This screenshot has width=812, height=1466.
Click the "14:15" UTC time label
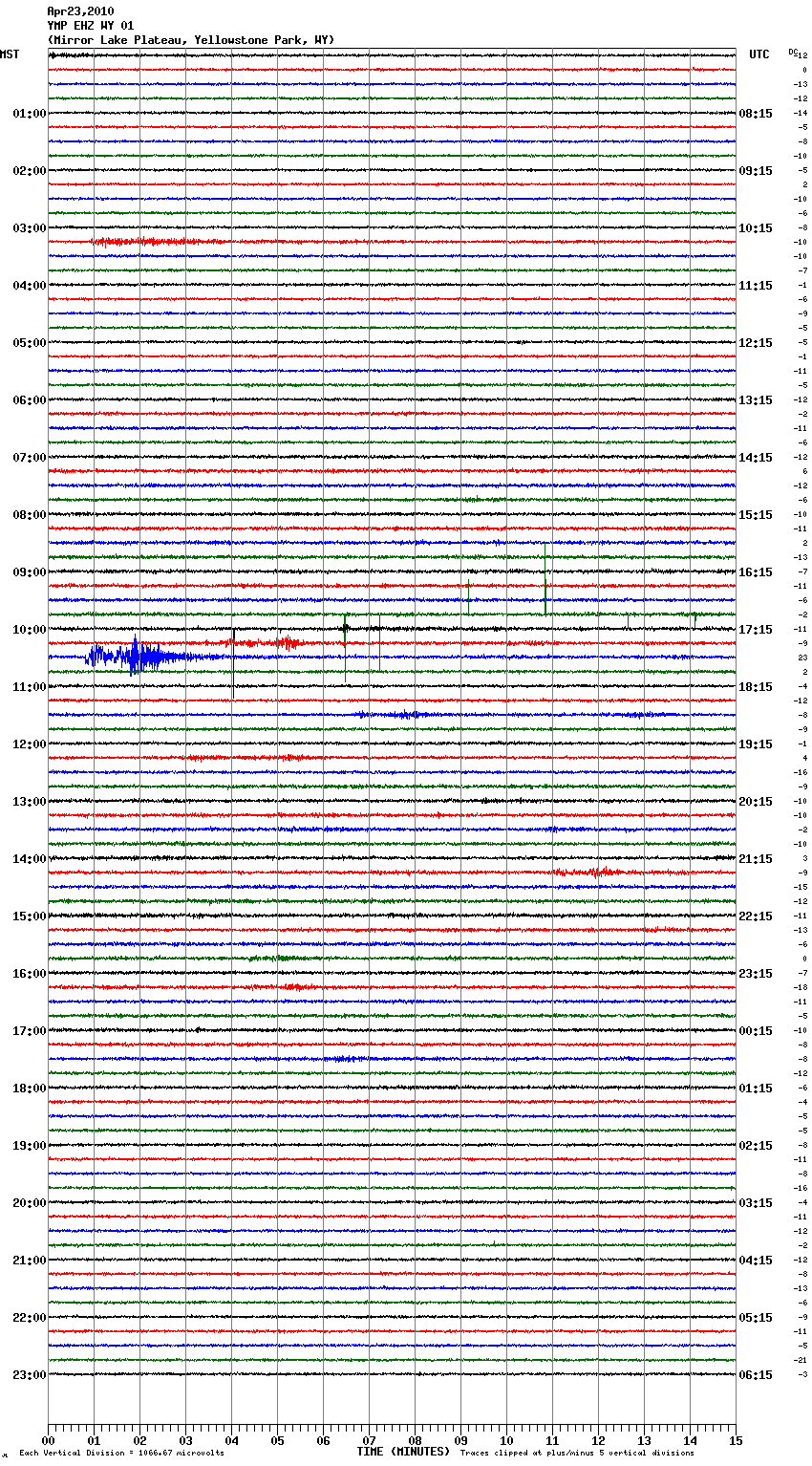(x=756, y=458)
